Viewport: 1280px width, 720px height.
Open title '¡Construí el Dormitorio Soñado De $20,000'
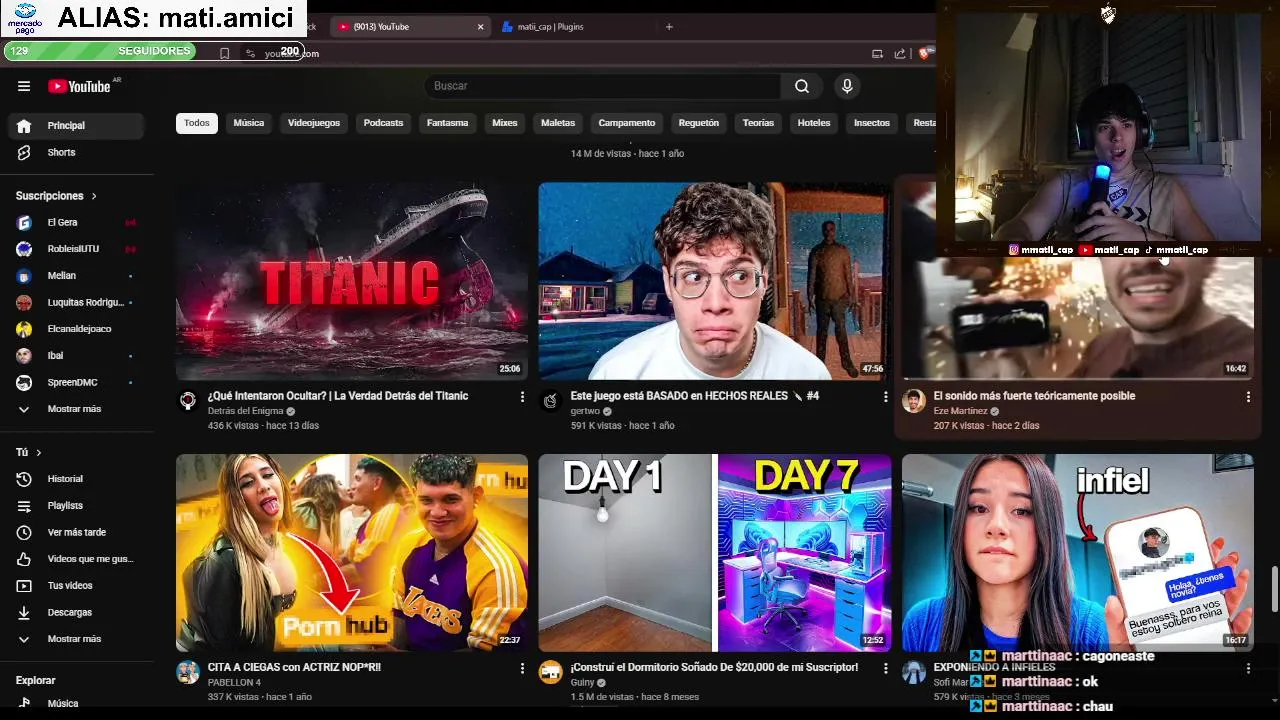714,667
